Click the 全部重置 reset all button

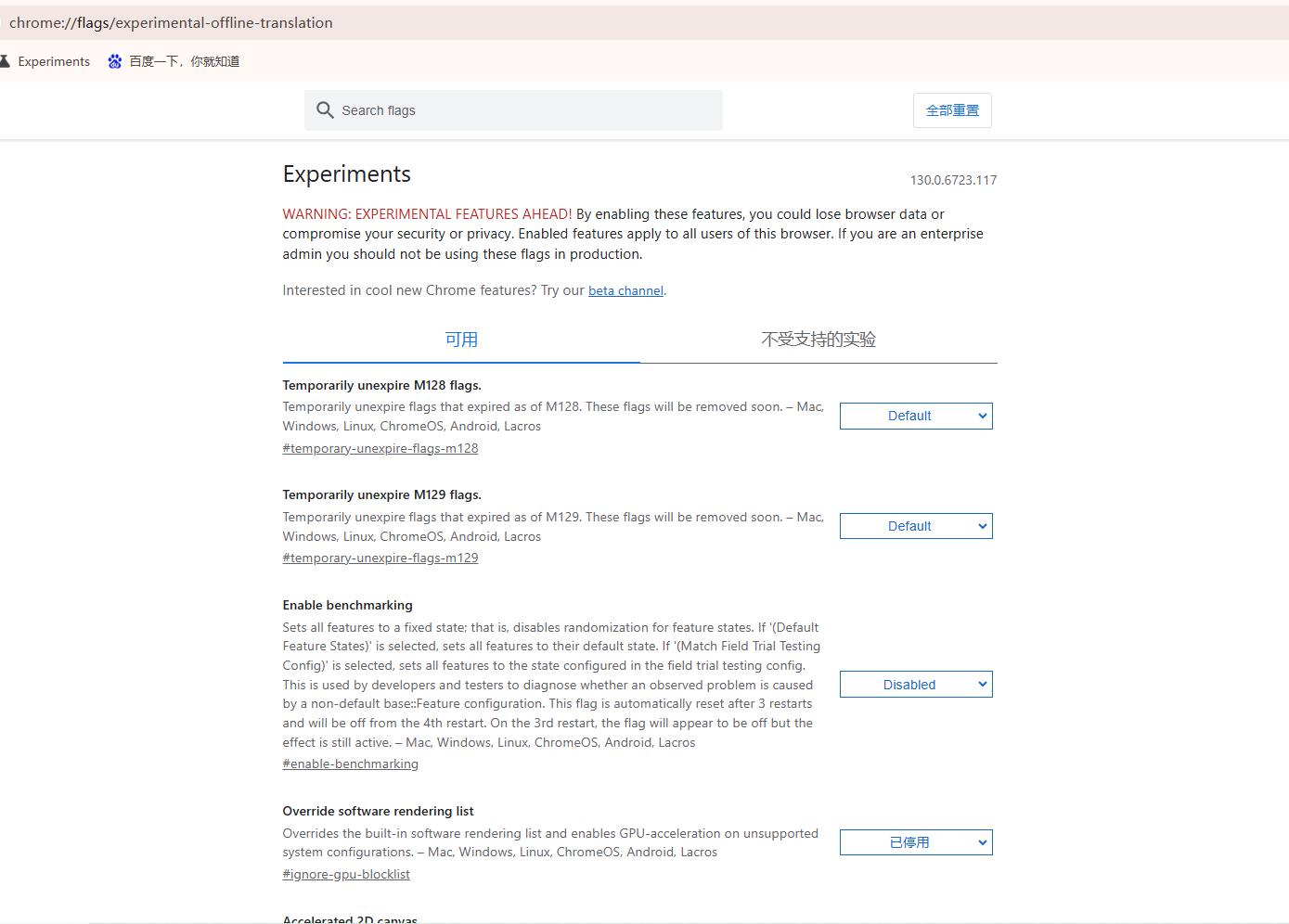tap(952, 110)
